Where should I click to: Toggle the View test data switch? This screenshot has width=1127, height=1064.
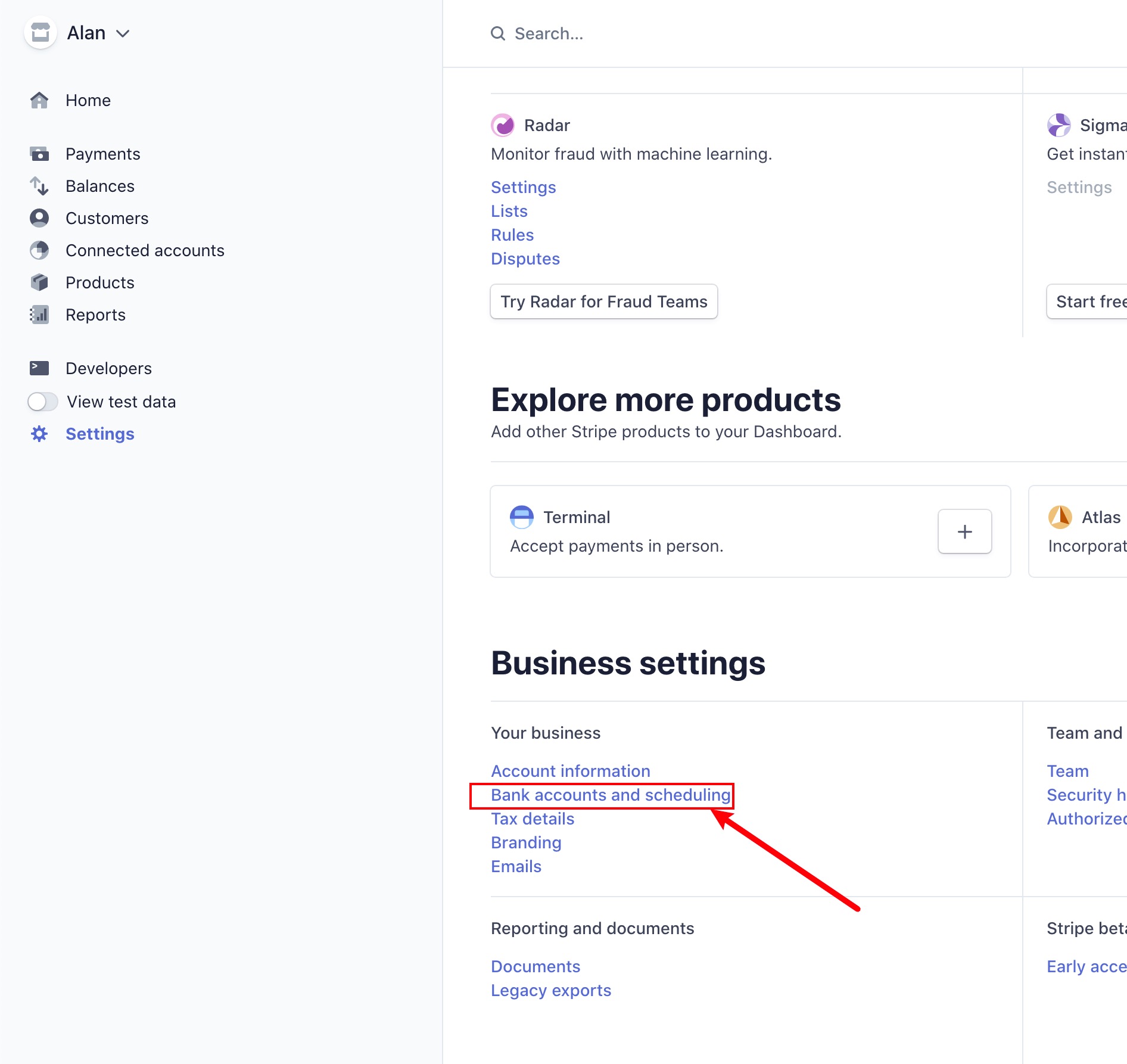tap(43, 402)
